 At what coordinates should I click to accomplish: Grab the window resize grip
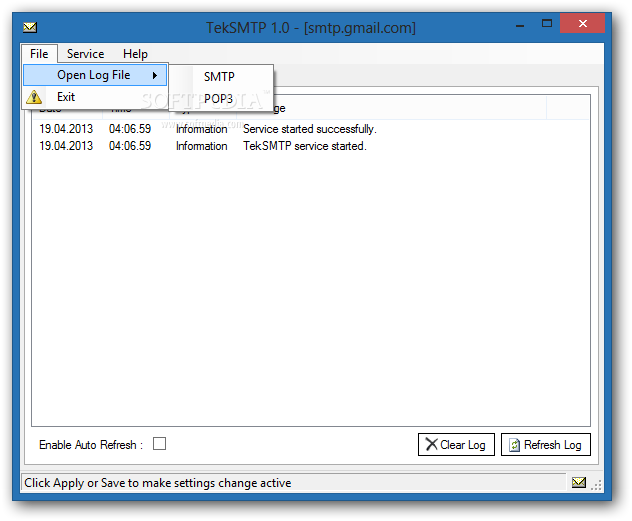[x=596, y=485]
